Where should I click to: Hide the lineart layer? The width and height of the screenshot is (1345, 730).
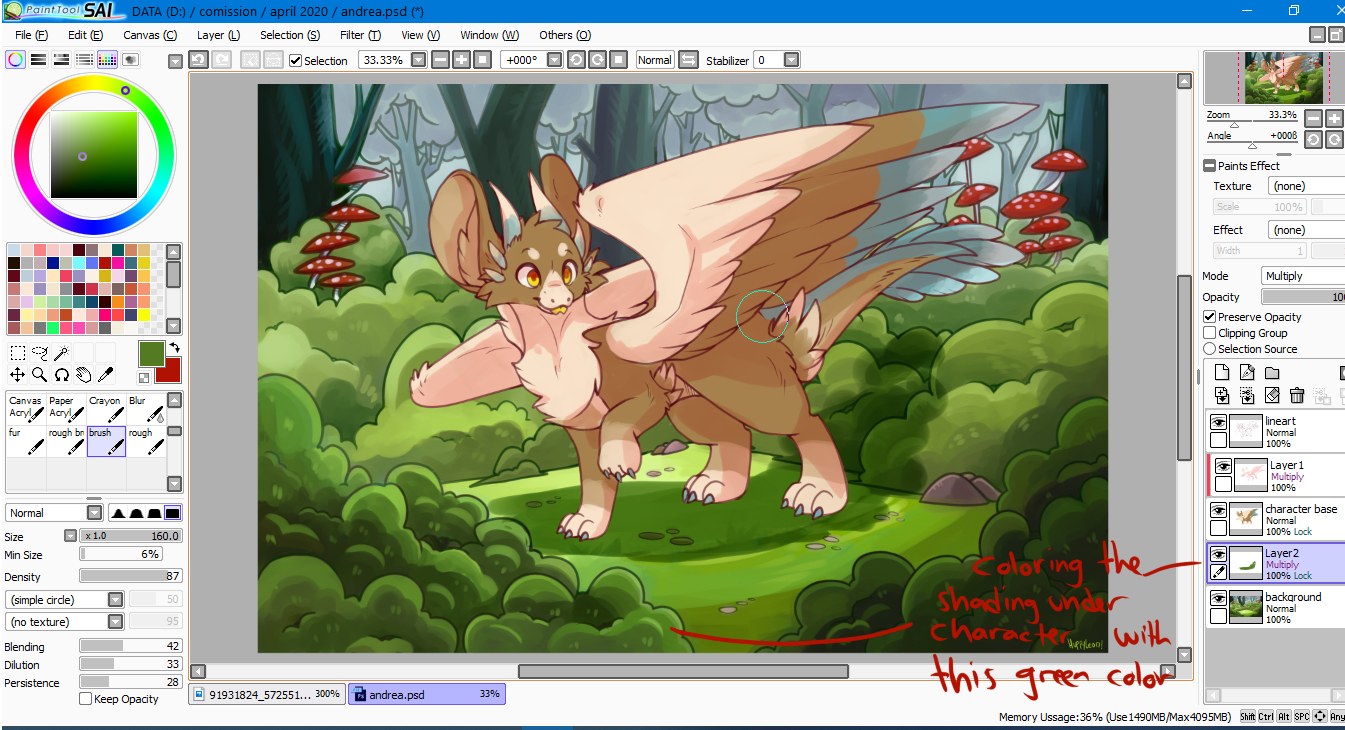(1218, 423)
